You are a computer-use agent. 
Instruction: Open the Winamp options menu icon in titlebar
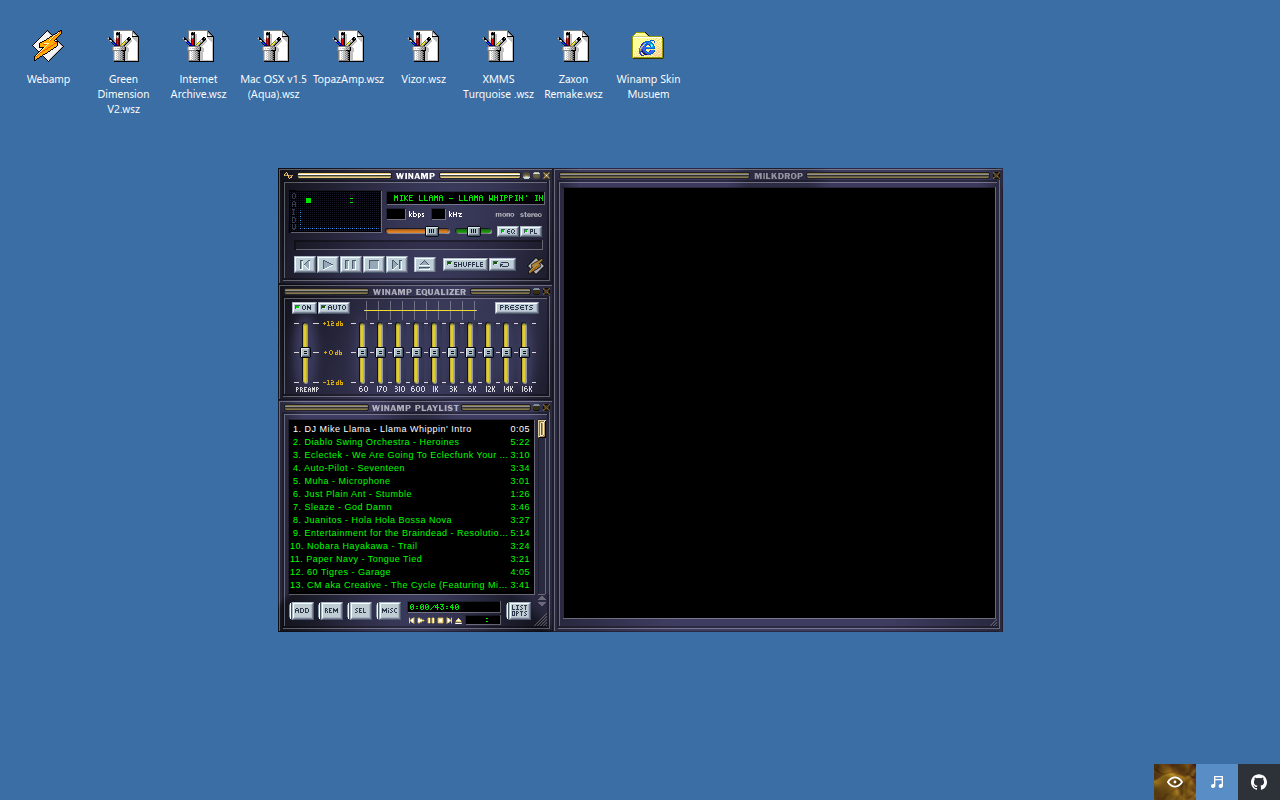click(288, 176)
